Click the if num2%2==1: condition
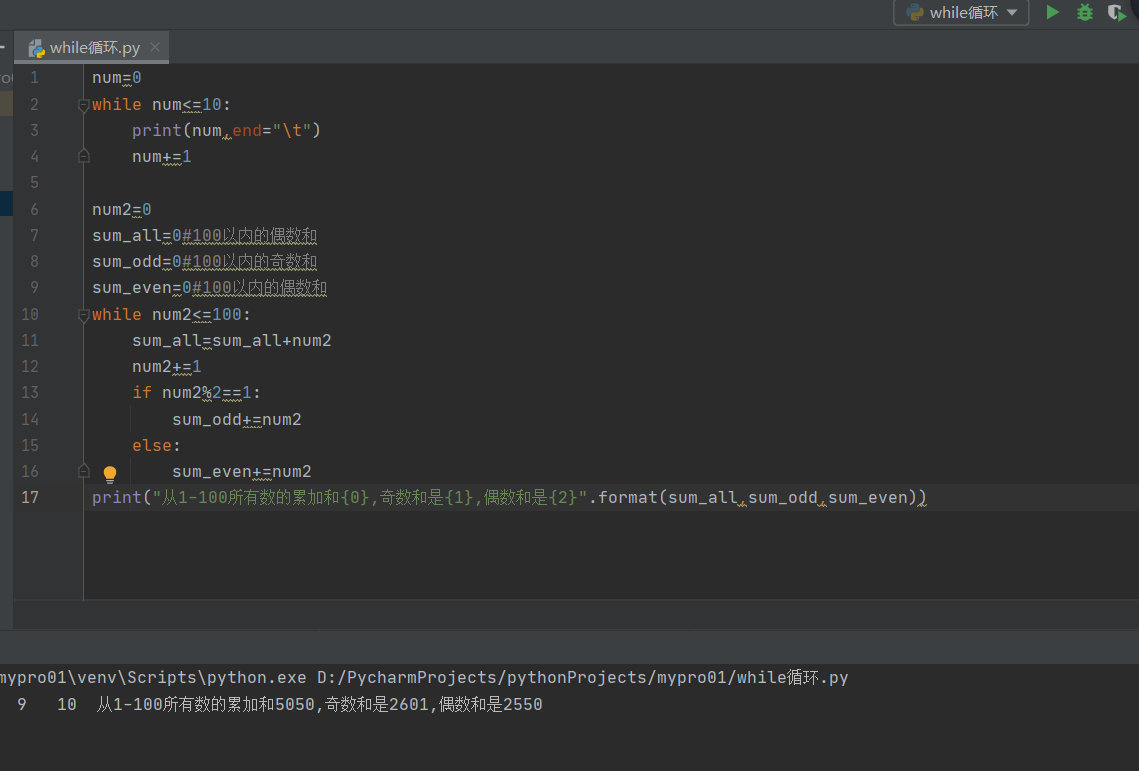This screenshot has height=771, width=1139. click(196, 393)
